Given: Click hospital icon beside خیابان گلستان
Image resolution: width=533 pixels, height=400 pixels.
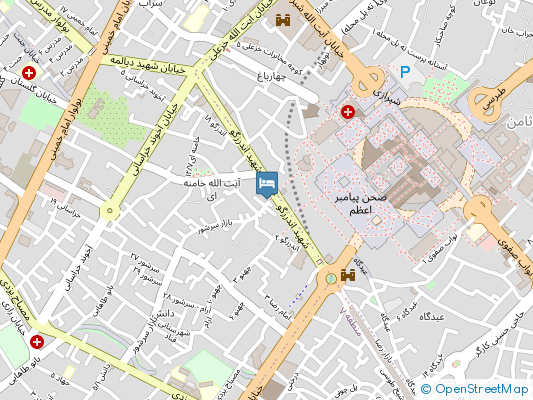Looking at the screenshot, I should point(29,73).
